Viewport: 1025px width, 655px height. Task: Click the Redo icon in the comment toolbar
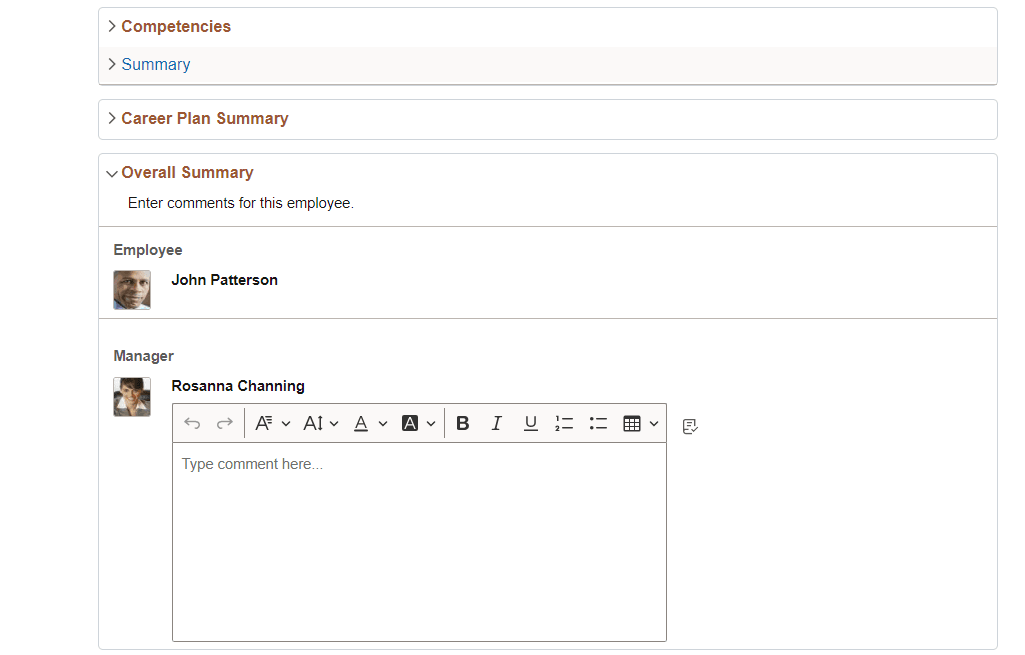(222, 423)
